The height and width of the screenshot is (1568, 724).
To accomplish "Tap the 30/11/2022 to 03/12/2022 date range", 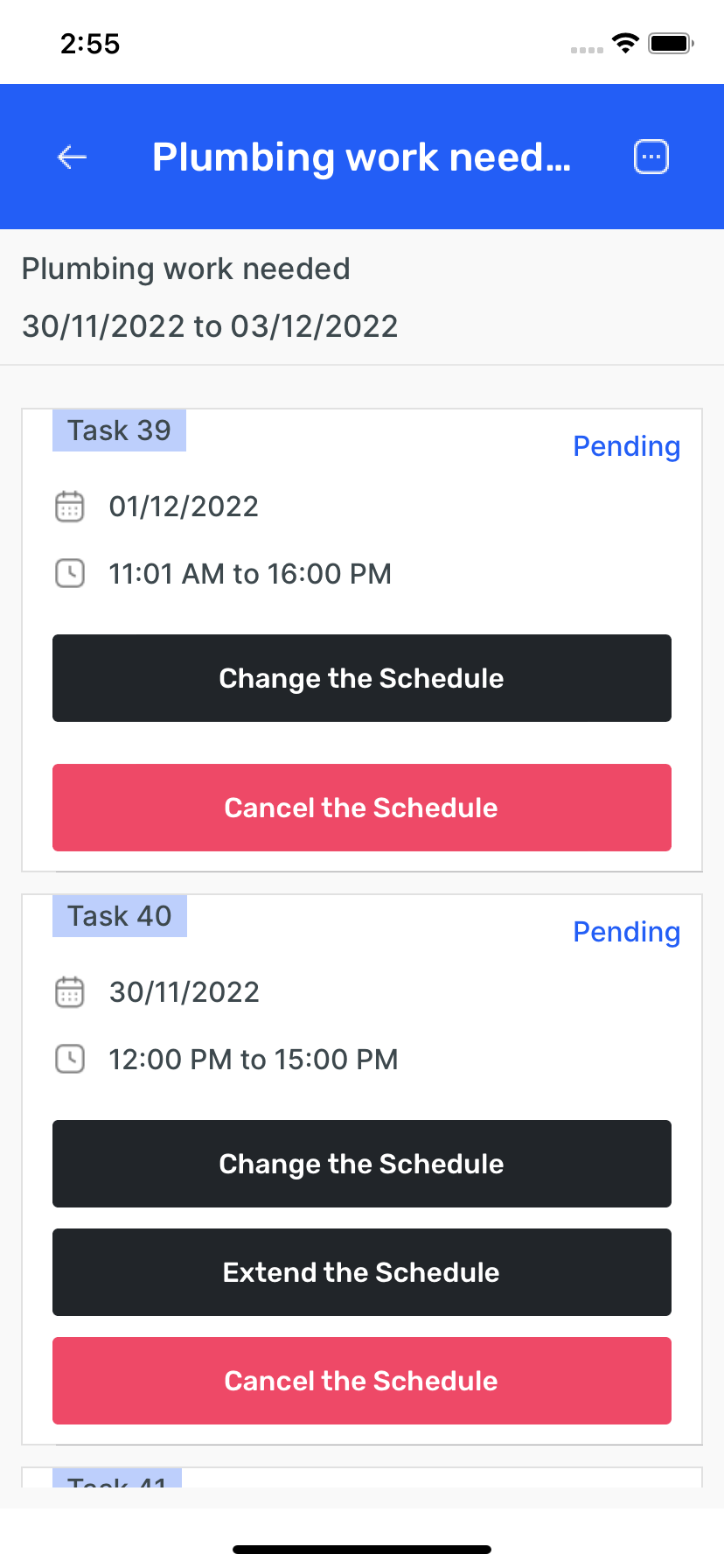I will (x=210, y=326).
